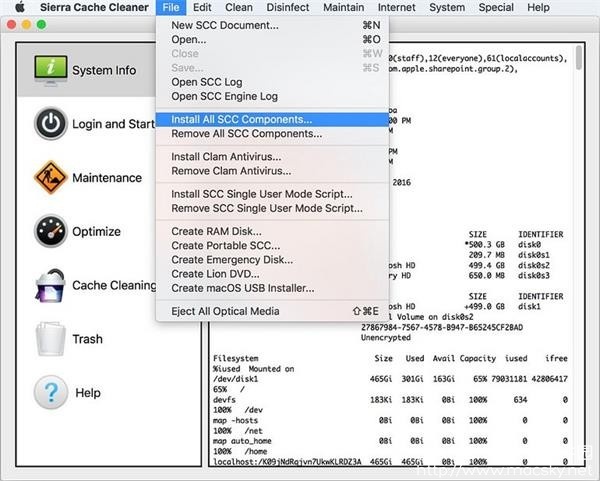Choose Remove Clam Antivirus...
Viewport: 600px width, 481px height.
coord(272,171)
